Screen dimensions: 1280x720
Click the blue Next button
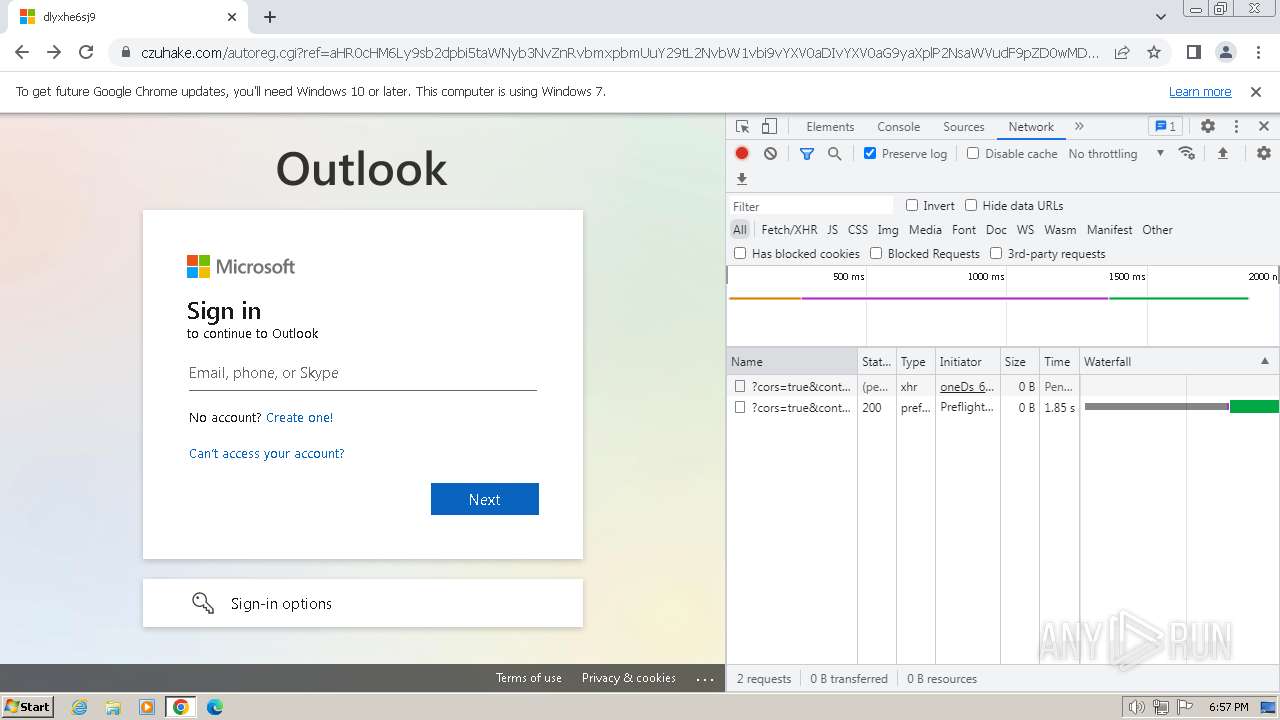pos(484,499)
